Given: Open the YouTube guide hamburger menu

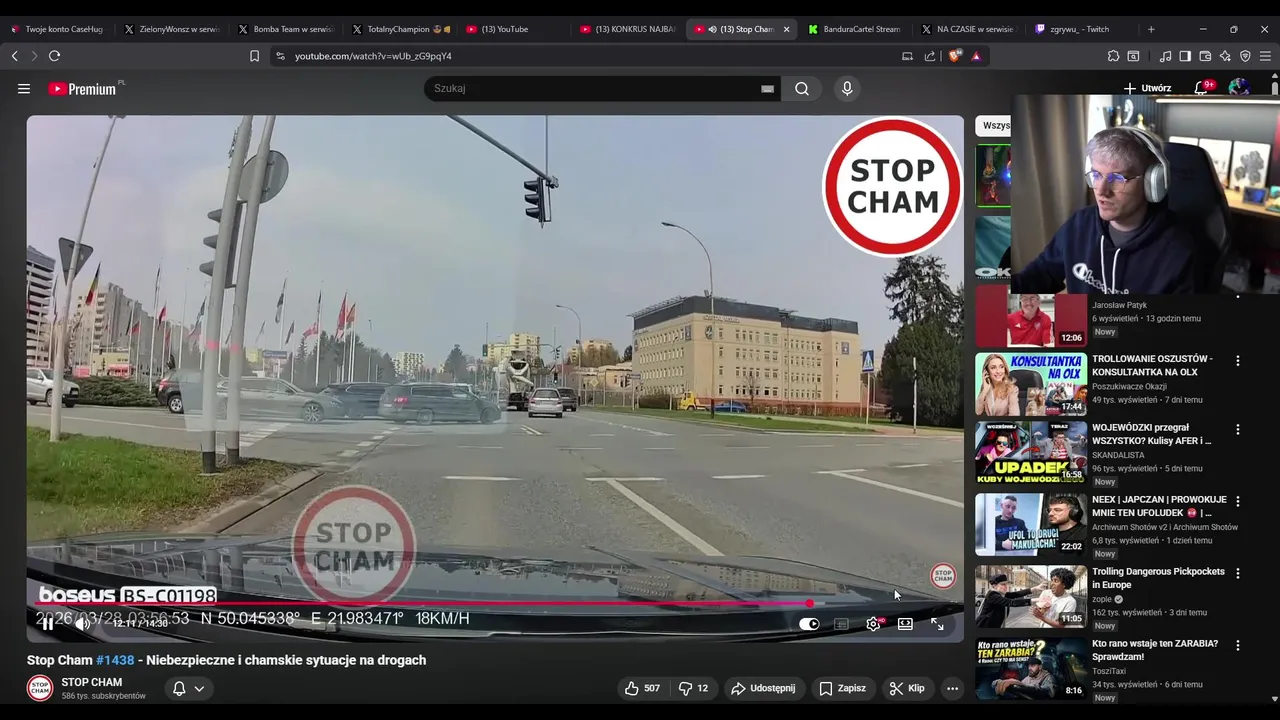Looking at the screenshot, I should [x=24, y=88].
